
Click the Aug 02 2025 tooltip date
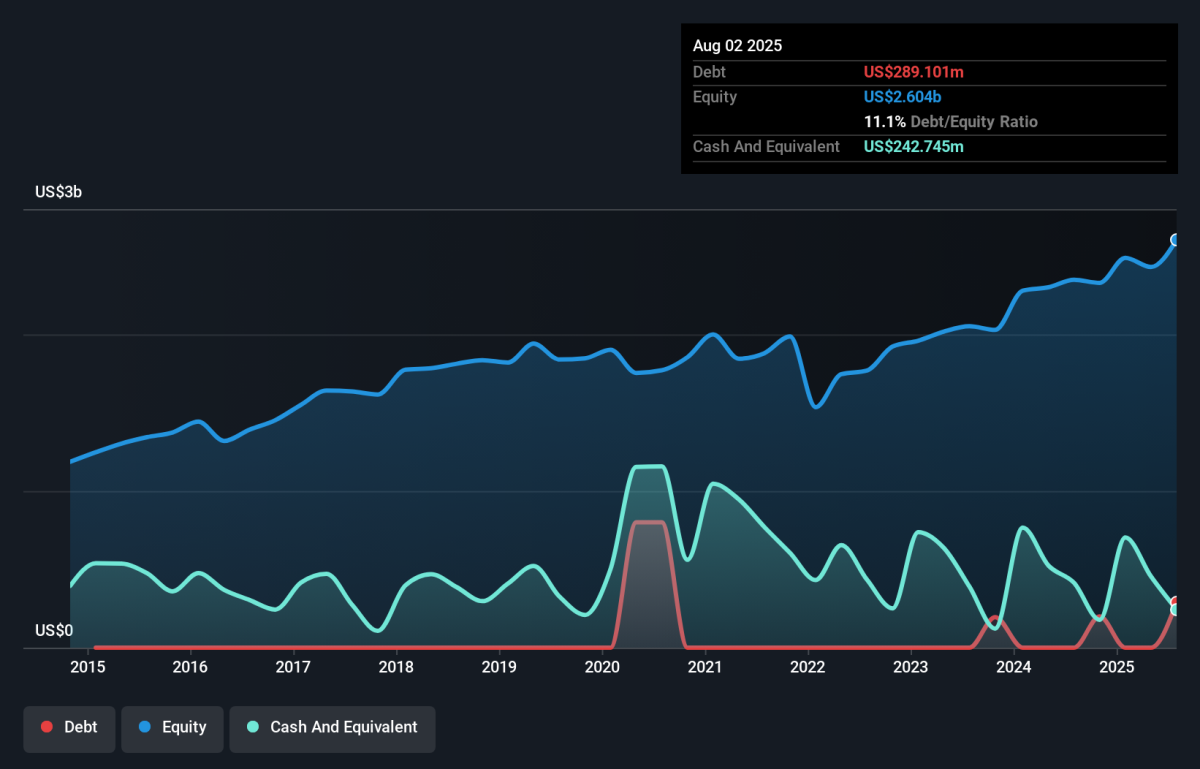(x=738, y=46)
